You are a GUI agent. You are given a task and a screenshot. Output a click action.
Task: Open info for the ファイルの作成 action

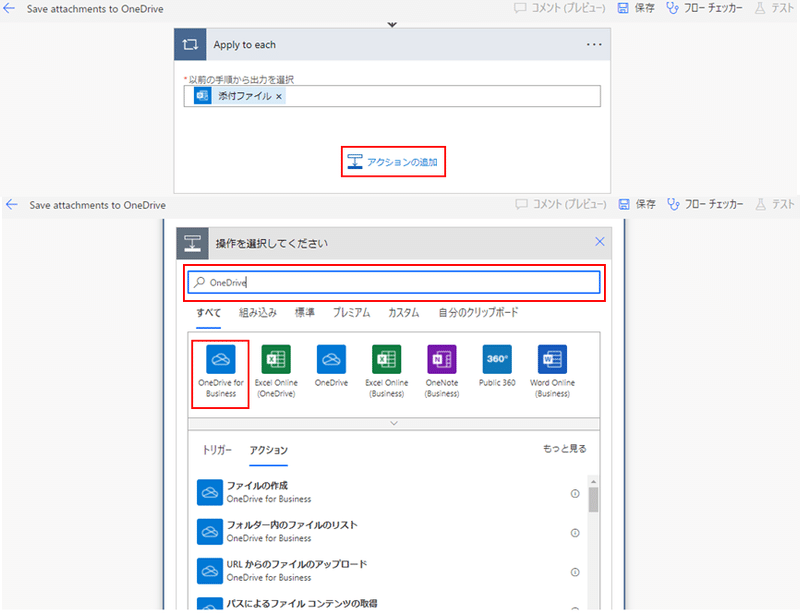click(575, 493)
